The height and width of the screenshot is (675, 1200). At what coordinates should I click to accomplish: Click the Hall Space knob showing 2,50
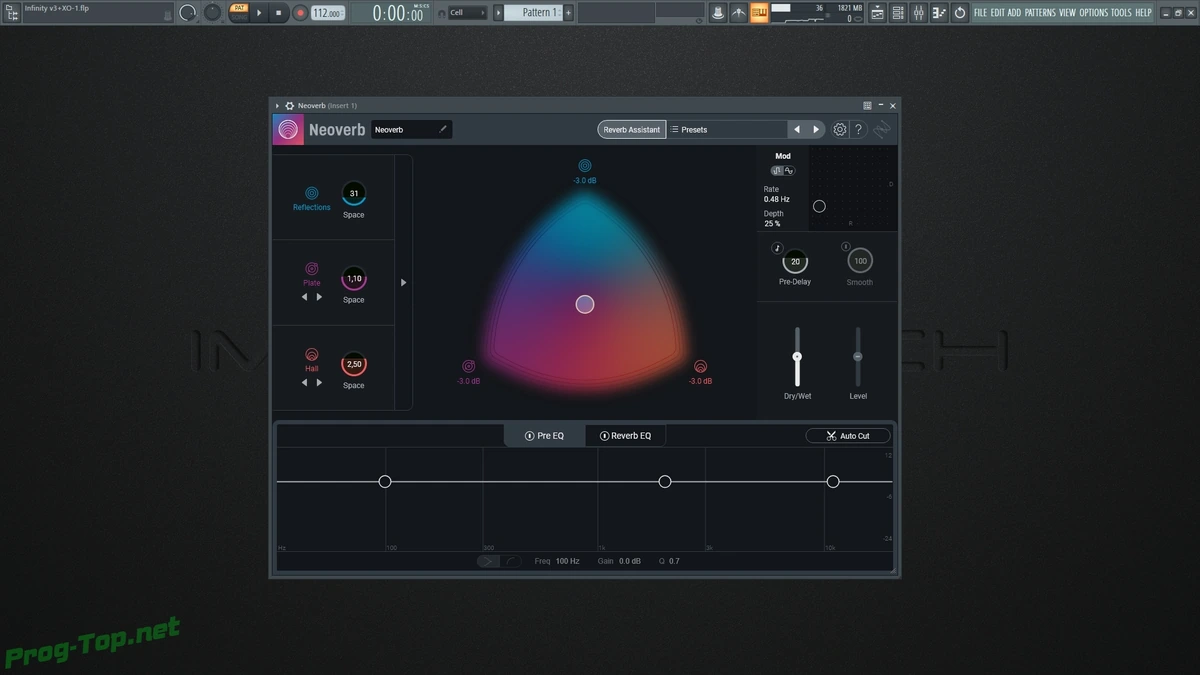354,365
